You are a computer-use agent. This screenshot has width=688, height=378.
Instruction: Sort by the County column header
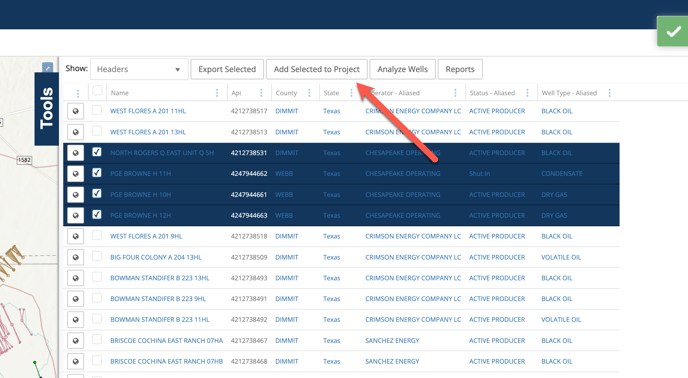(x=286, y=93)
